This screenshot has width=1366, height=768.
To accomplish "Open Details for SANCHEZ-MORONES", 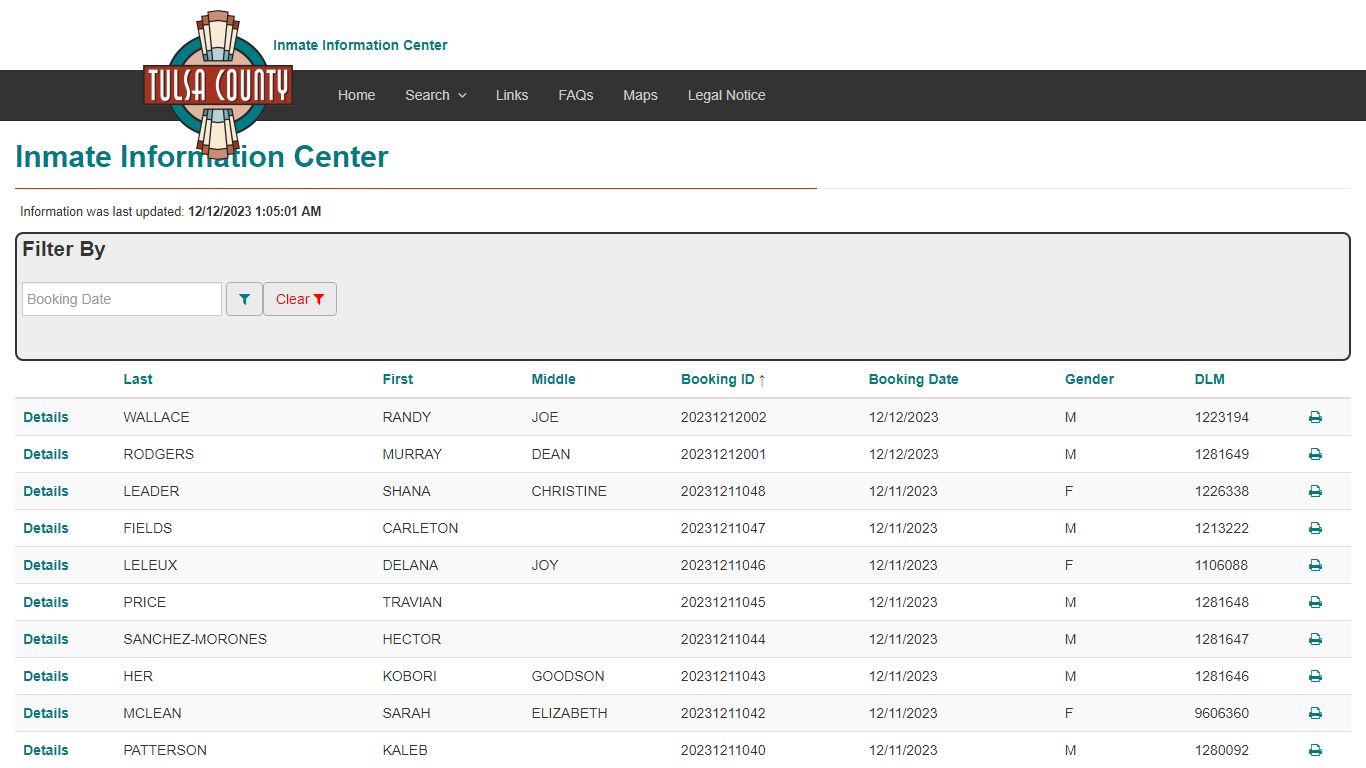I will tap(46, 639).
